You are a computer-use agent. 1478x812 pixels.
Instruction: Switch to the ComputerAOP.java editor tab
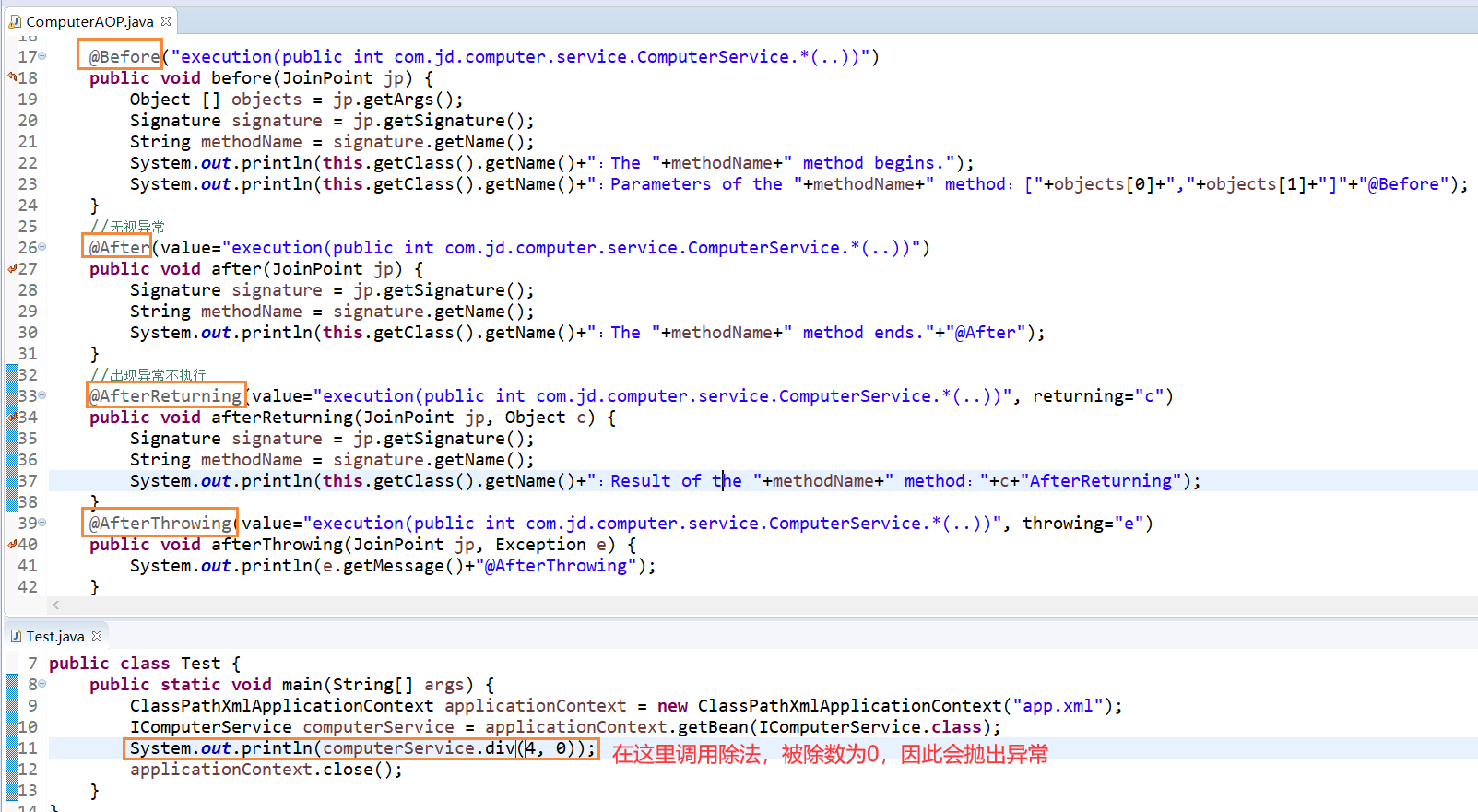(x=89, y=21)
